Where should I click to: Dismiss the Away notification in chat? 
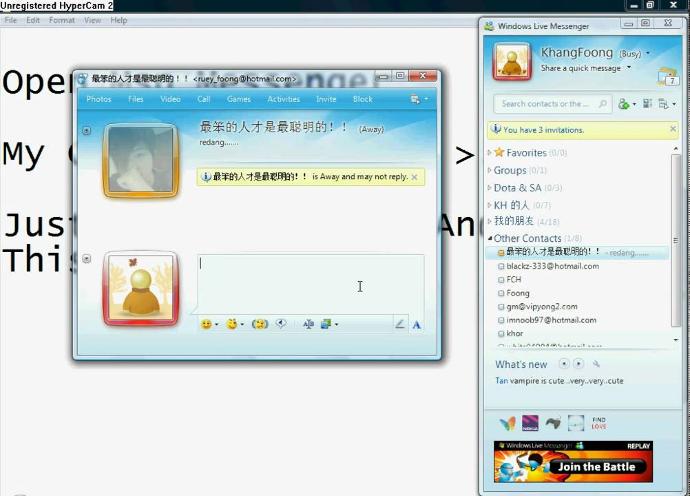coord(415,177)
